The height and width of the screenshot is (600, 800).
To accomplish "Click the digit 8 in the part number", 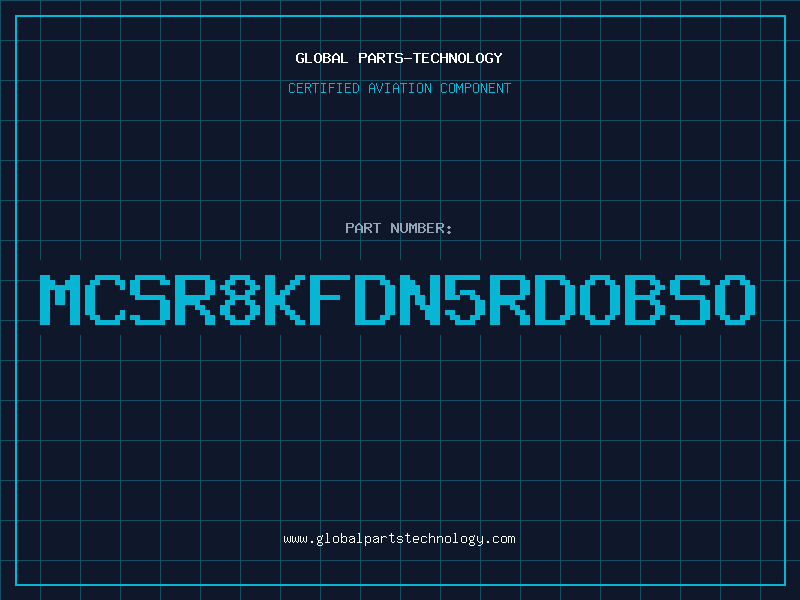I will coord(240,299).
